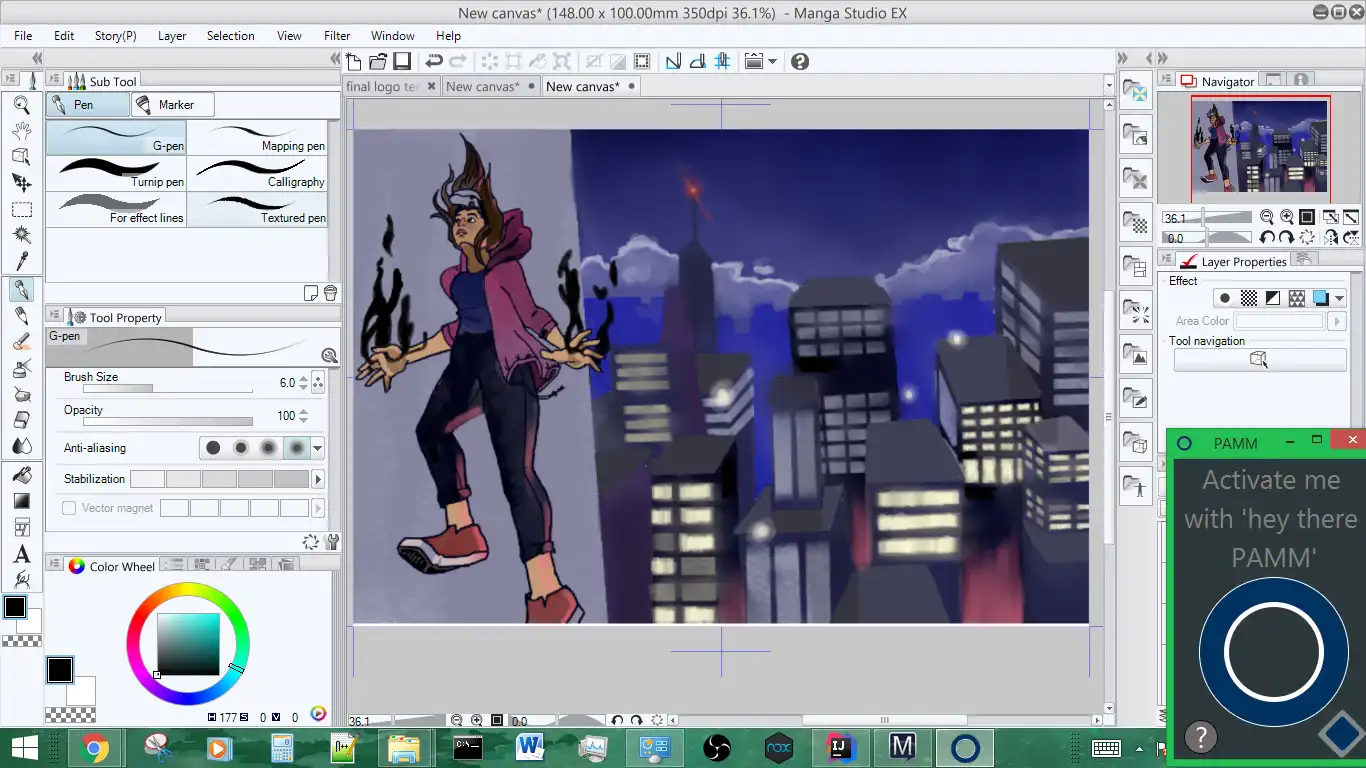Select the Zoom magnifier tool
This screenshot has height=768, width=1366.
pyautogui.click(x=21, y=104)
